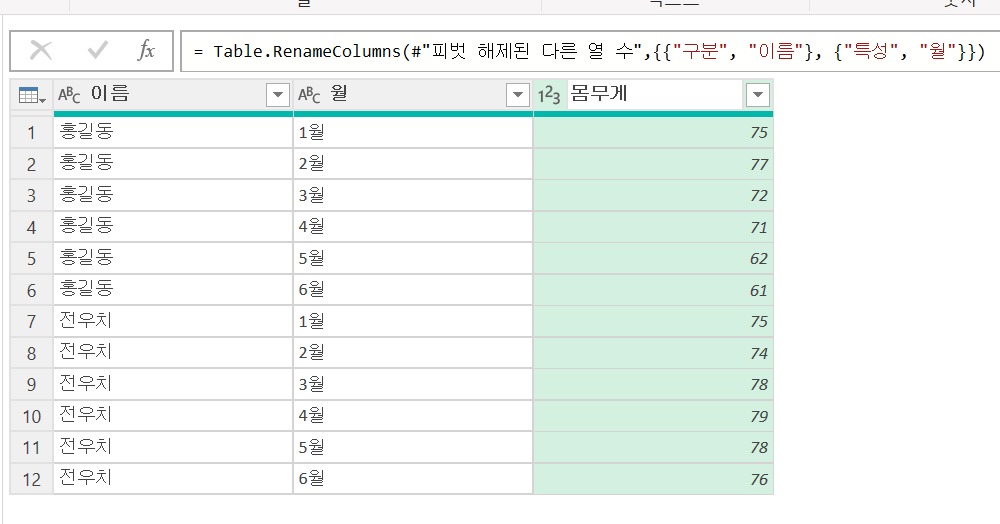1000x524 pixels.
Task: Click 홍길동 cell in row 6
Action: (173, 291)
